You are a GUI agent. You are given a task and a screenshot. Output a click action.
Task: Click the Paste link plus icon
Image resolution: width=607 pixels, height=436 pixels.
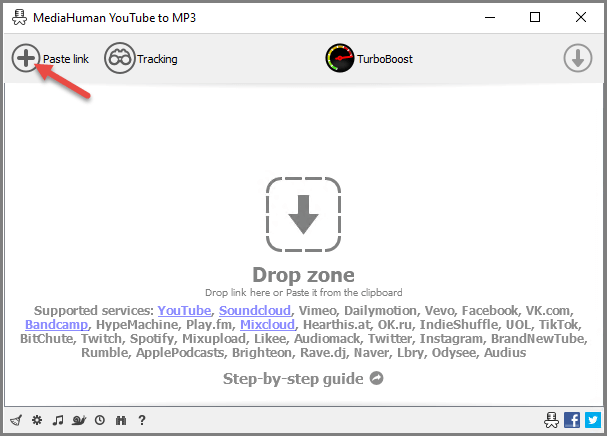[26, 58]
